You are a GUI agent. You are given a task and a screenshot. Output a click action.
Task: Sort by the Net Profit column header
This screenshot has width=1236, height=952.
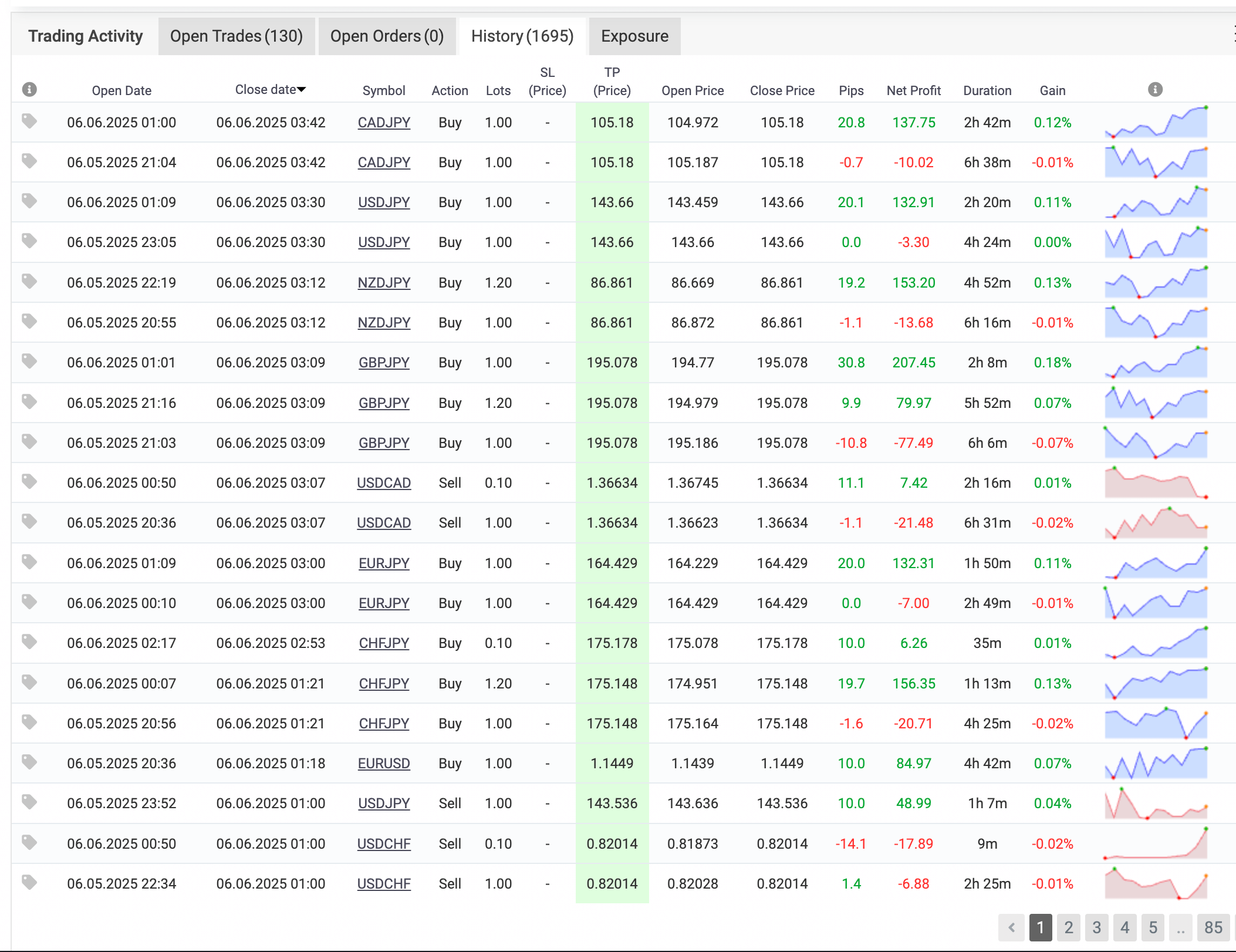(x=913, y=90)
